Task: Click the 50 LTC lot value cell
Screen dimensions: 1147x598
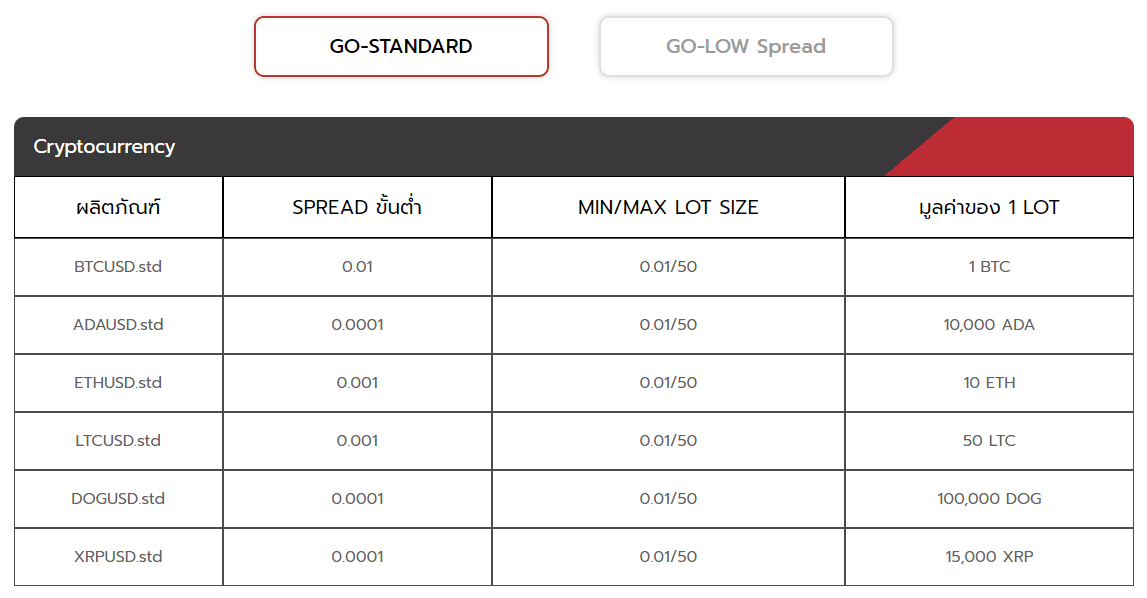Action: [x=989, y=441]
